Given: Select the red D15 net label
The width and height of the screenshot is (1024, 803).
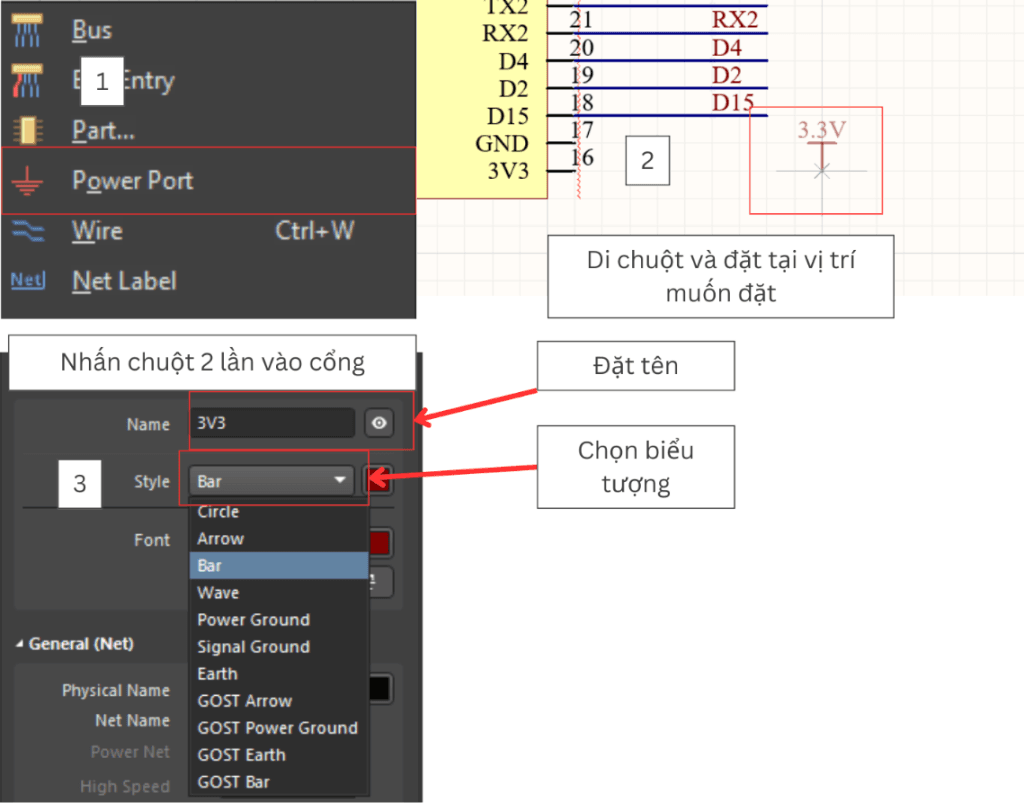Looking at the screenshot, I should click(x=732, y=103).
